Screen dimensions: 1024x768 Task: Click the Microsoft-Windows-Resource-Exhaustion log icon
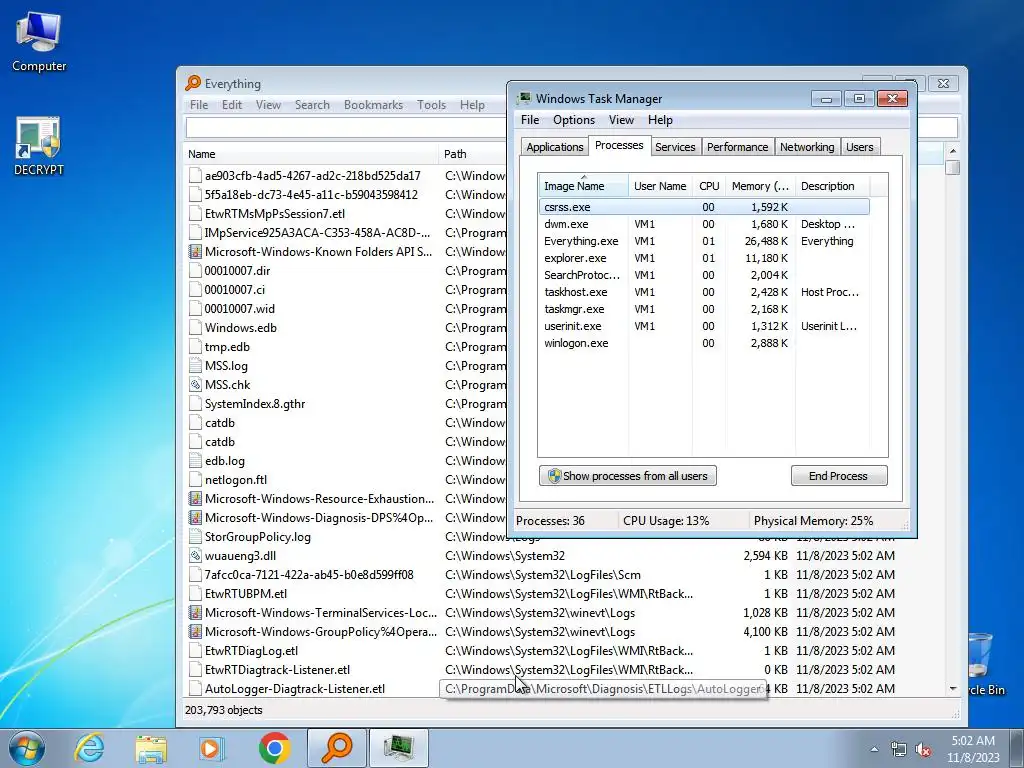[195, 499]
